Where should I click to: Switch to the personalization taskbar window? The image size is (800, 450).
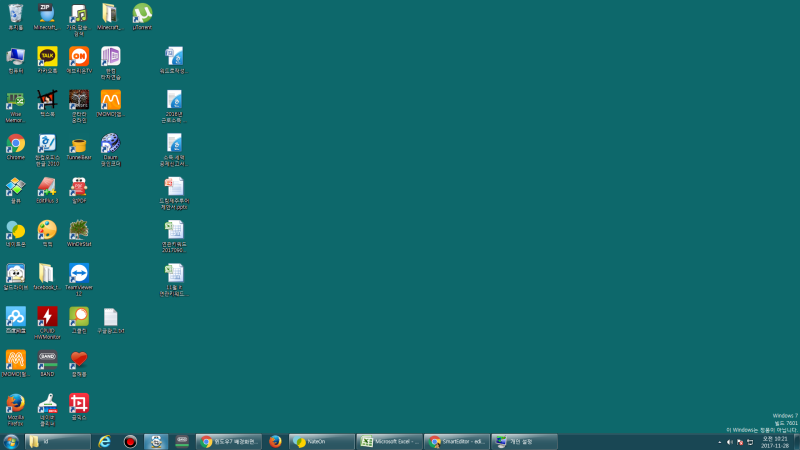click(x=524, y=442)
